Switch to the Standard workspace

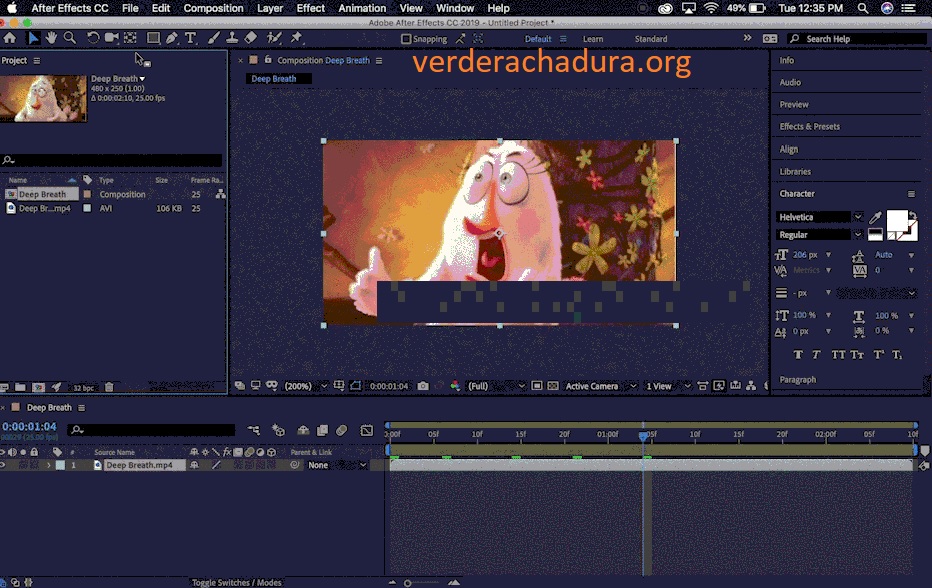651,39
